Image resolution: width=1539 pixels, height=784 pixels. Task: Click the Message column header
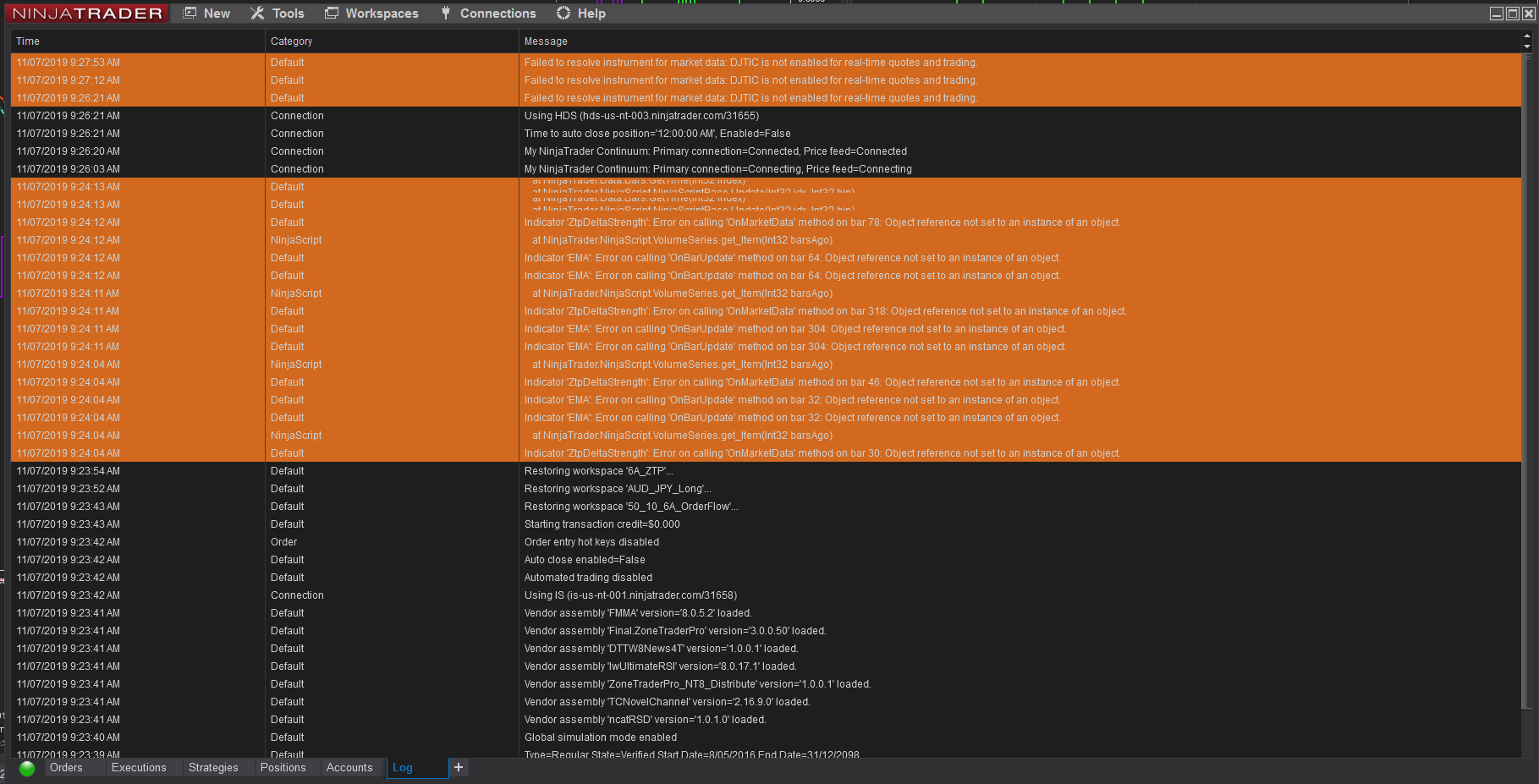click(1020, 41)
